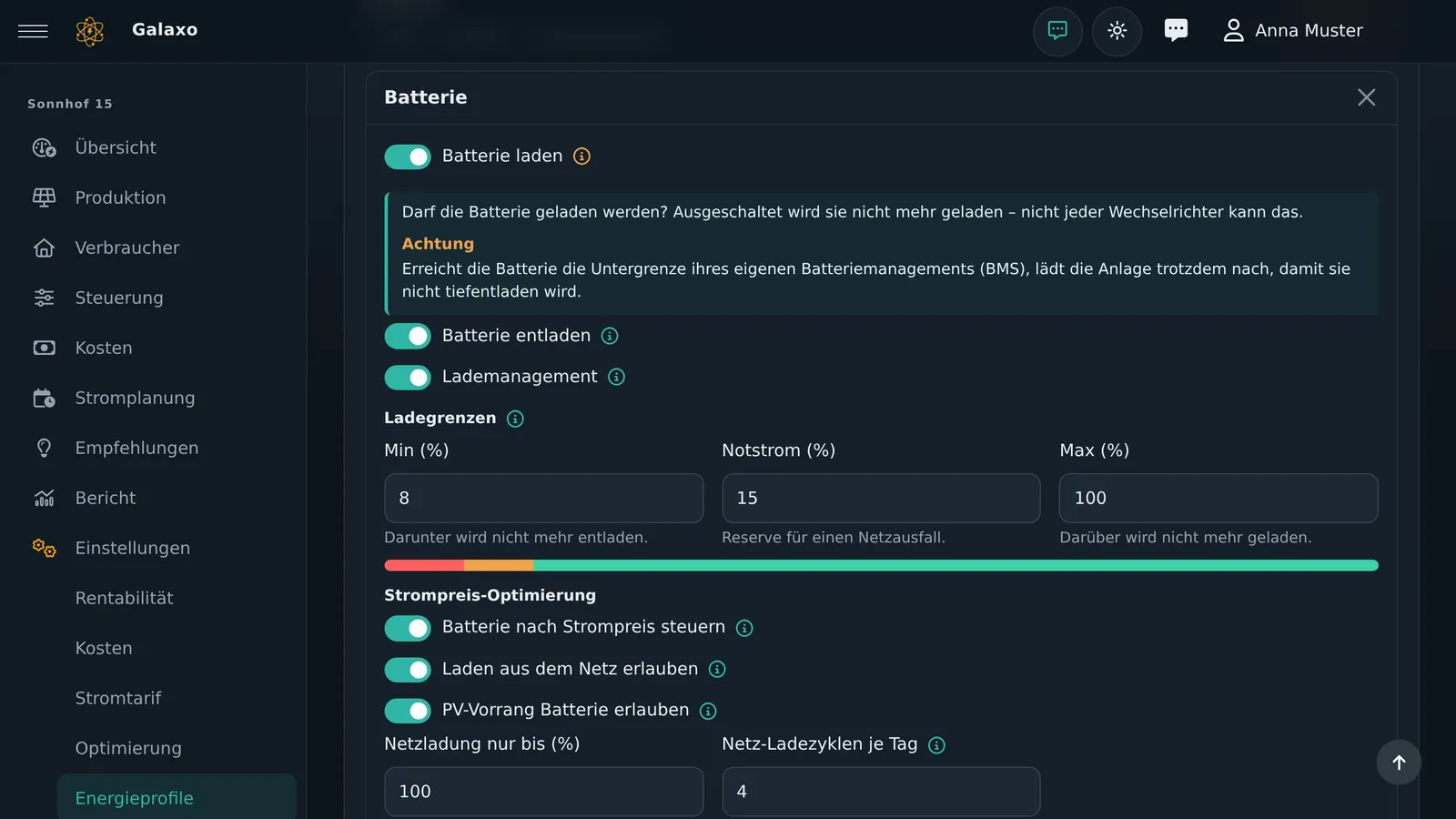Open the Stromtarif settings subpage

click(177, 698)
